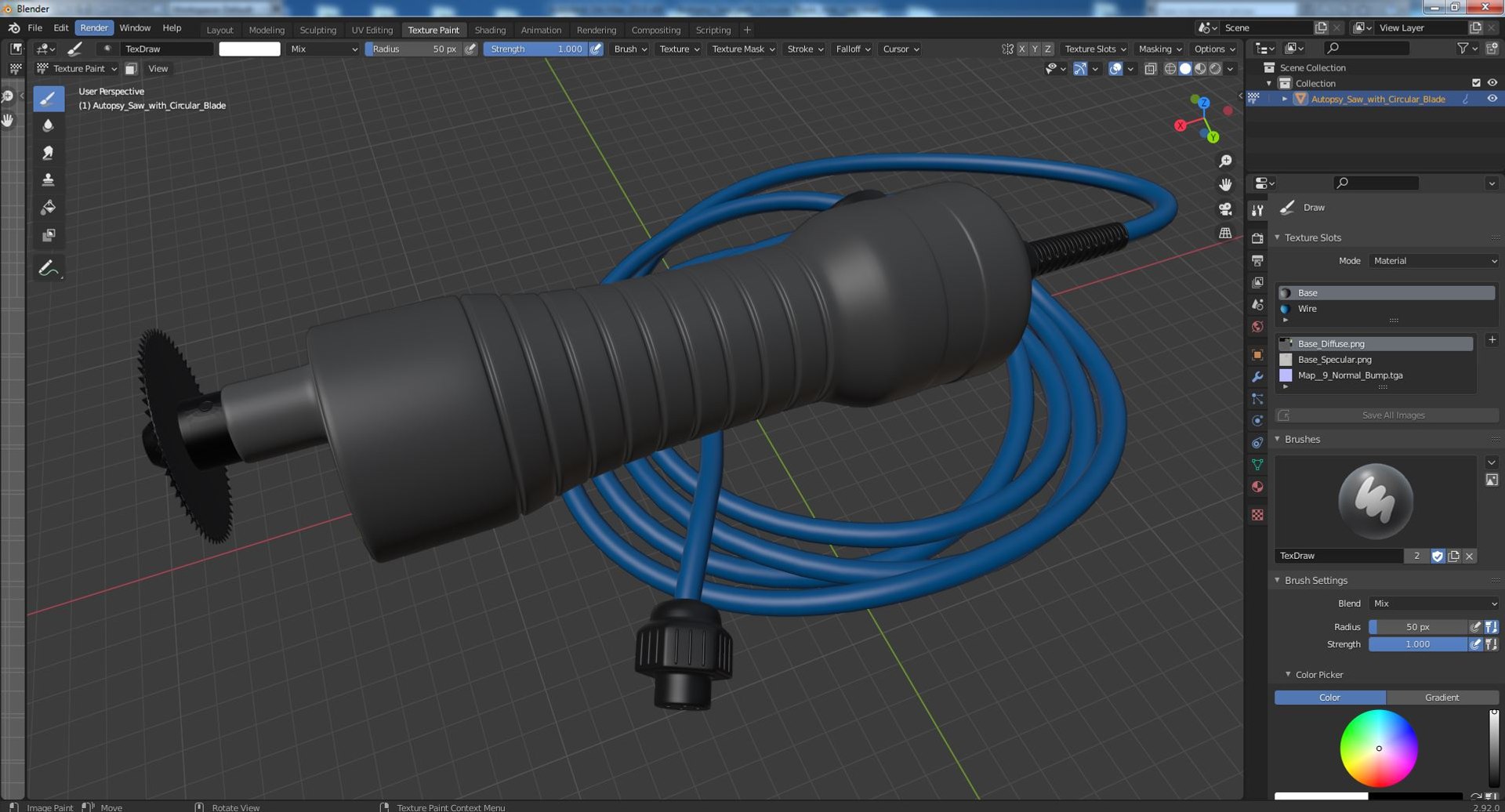Open Falloff popover
This screenshot has height=812, width=1505.
[853, 49]
